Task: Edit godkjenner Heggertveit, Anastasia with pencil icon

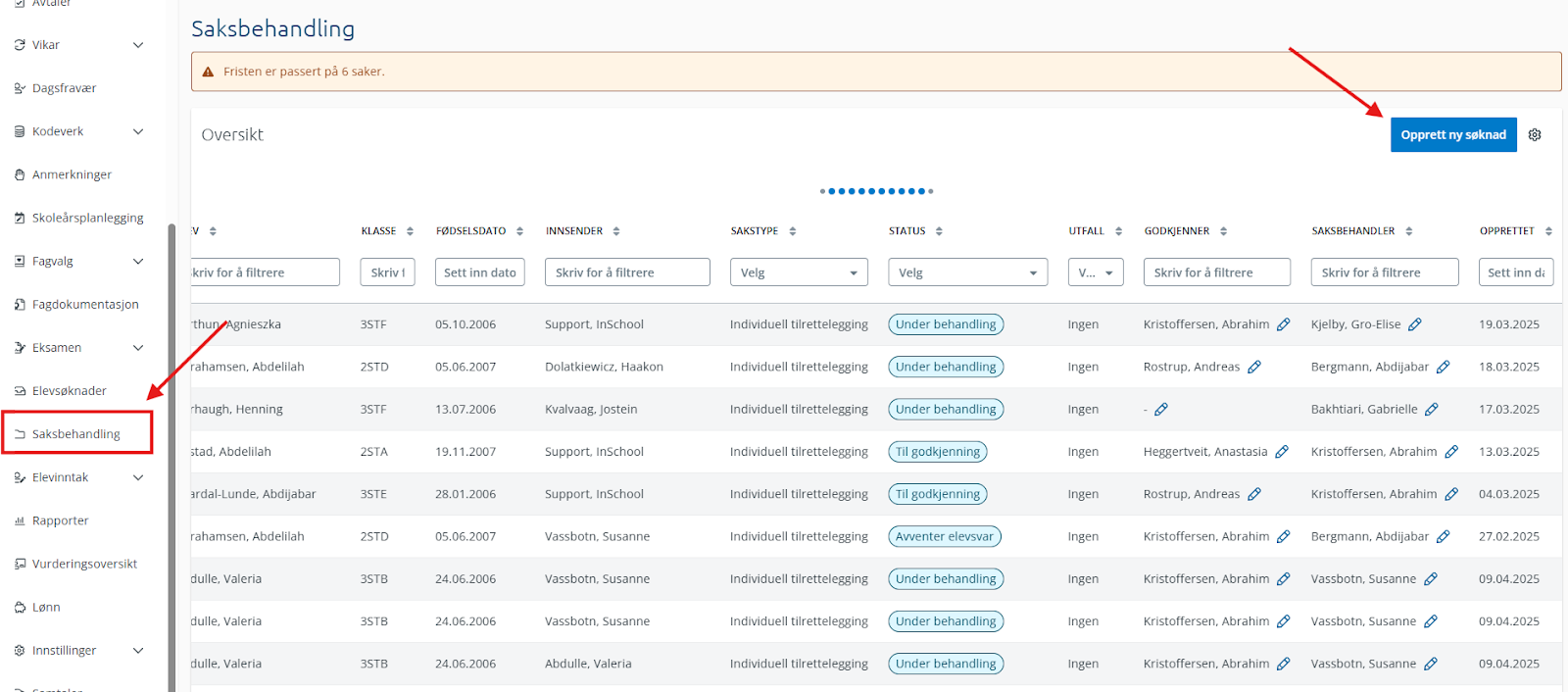Action: [x=1282, y=452]
